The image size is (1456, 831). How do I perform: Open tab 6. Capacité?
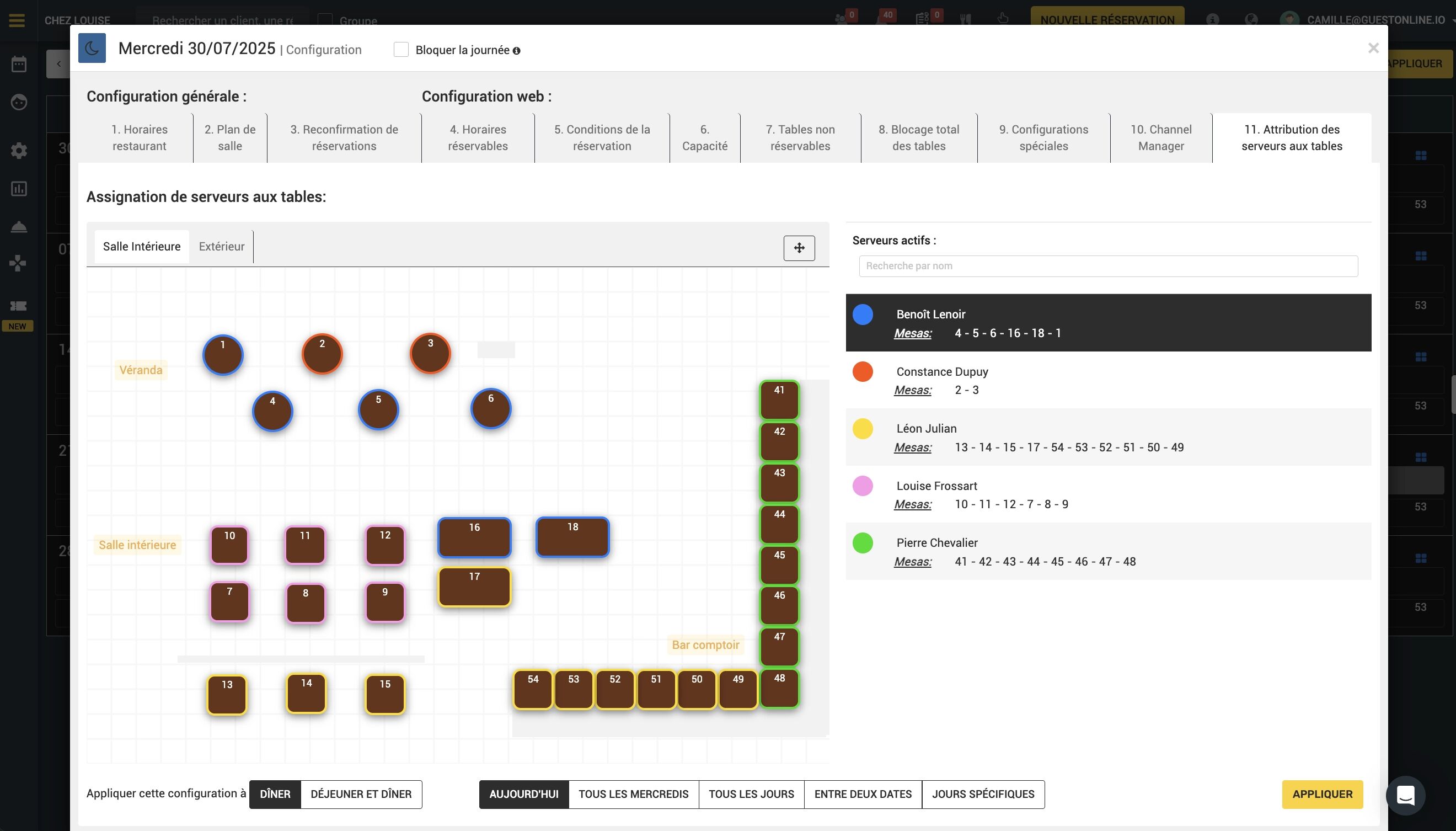[x=704, y=137]
